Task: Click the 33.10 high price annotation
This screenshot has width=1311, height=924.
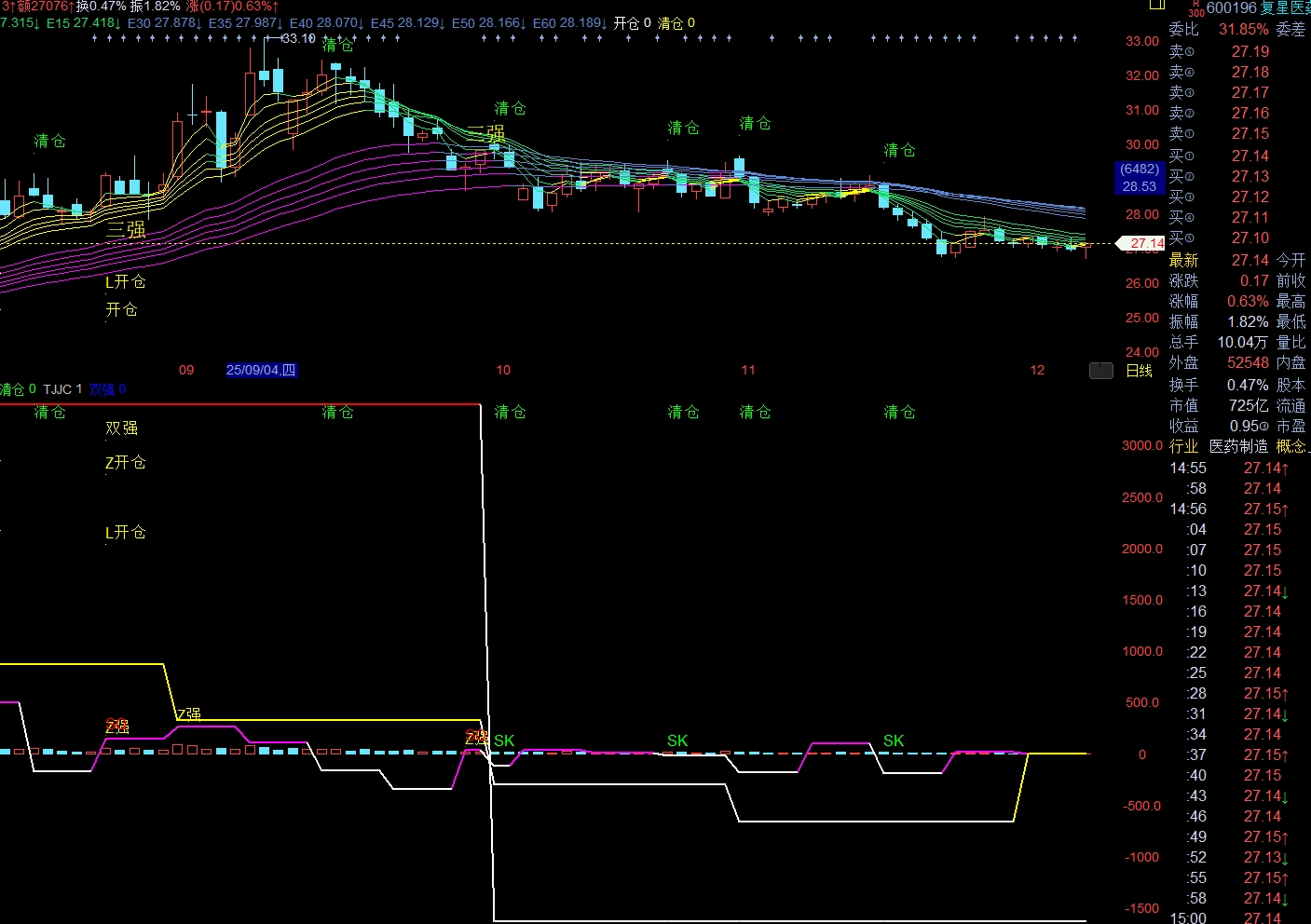Action: (x=298, y=38)
